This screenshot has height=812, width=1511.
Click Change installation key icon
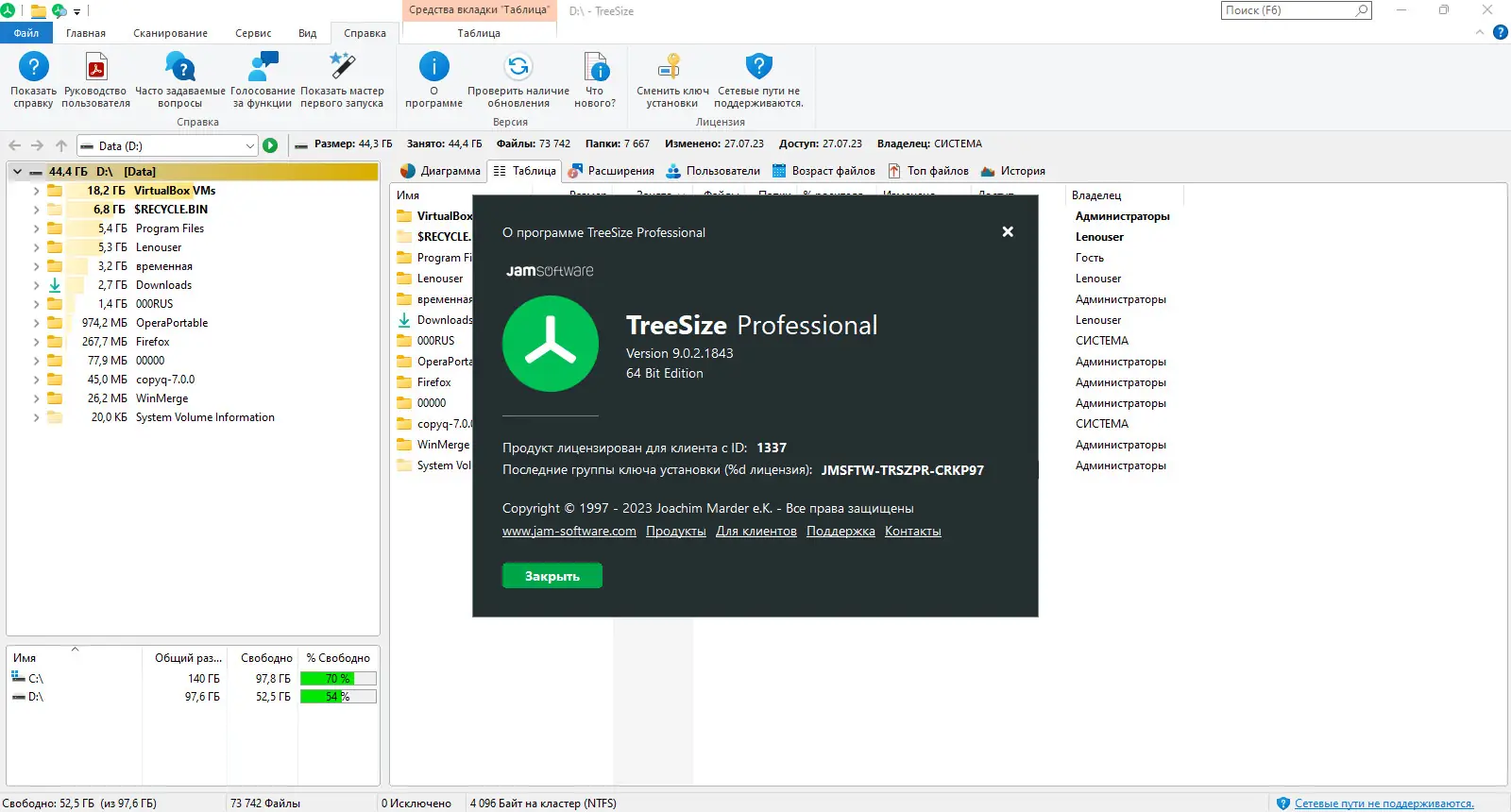coord(671,67)
